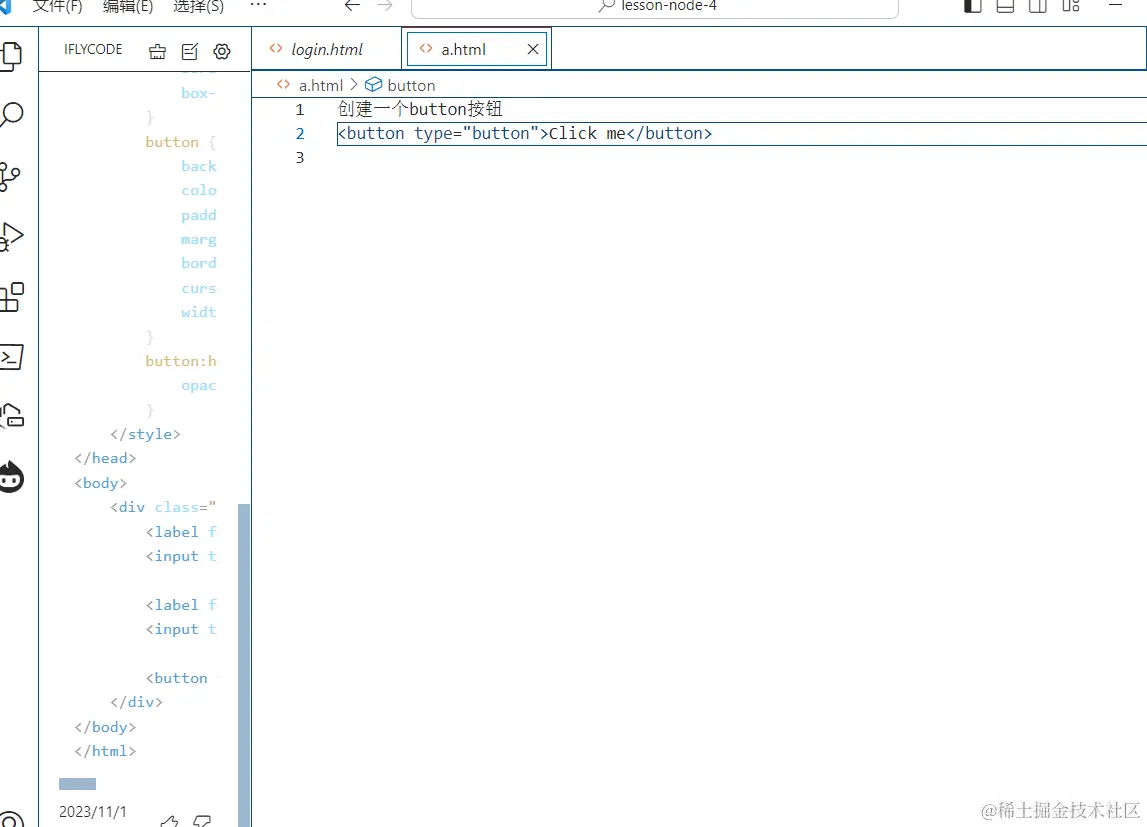Screen dimensions: 1147x827
Task: Click the 2023/11/1 date text
Action: coord(93,812)
